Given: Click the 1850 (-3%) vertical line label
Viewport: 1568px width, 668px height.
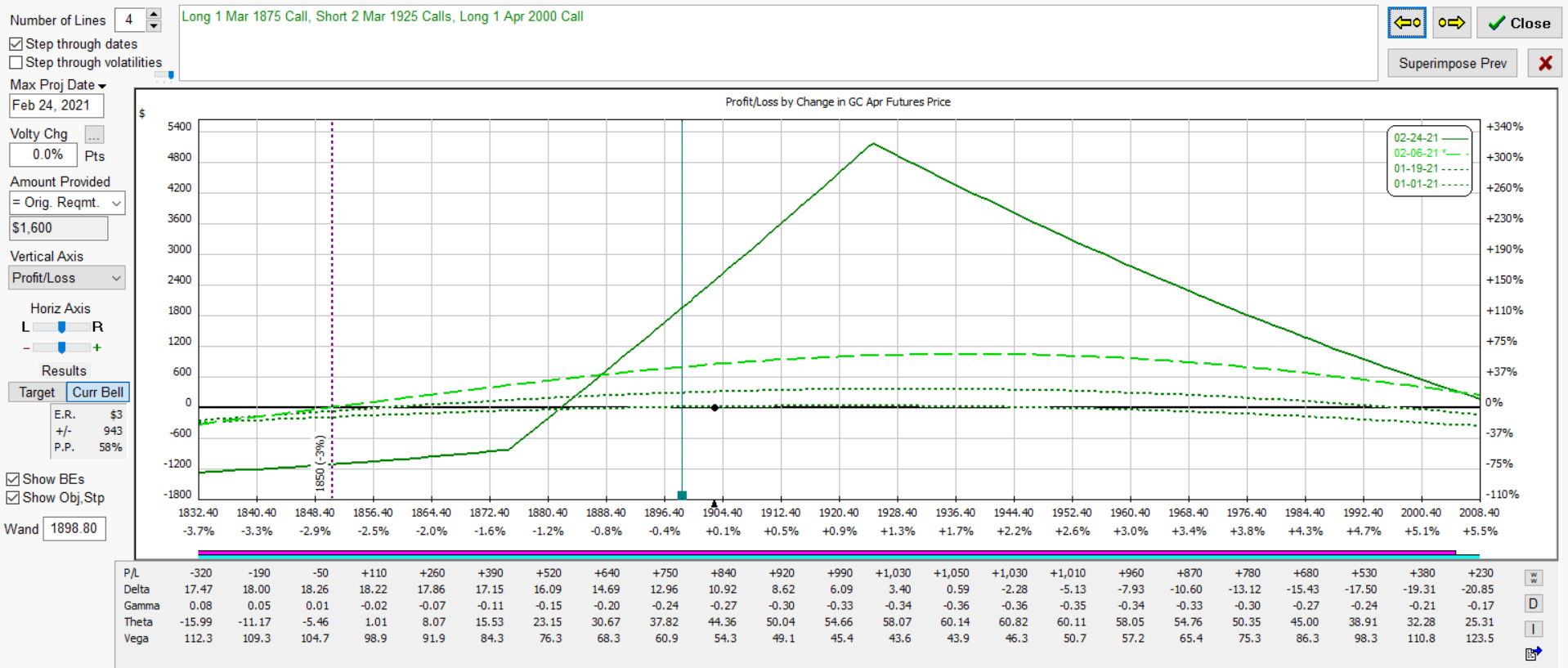Looking at the screenshot, I should tap(320, 464).
